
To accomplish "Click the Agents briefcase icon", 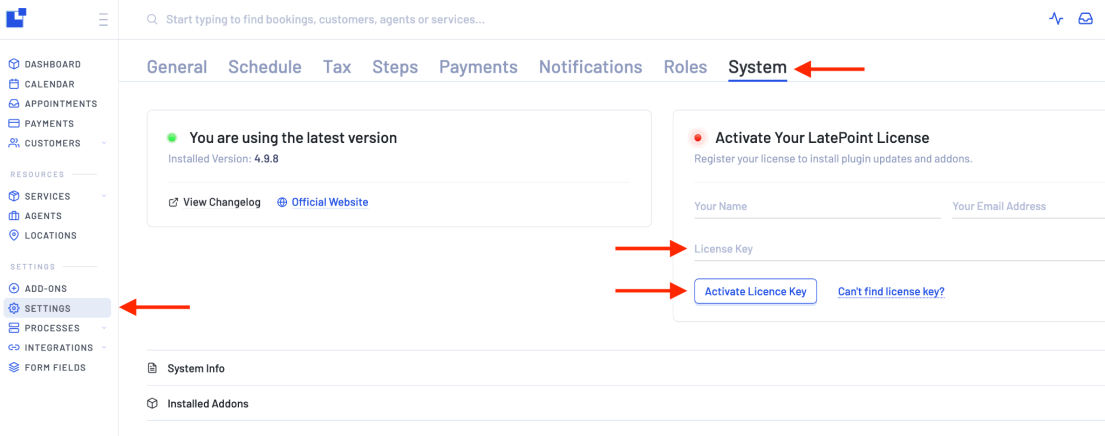I will (x=13, y=216).
